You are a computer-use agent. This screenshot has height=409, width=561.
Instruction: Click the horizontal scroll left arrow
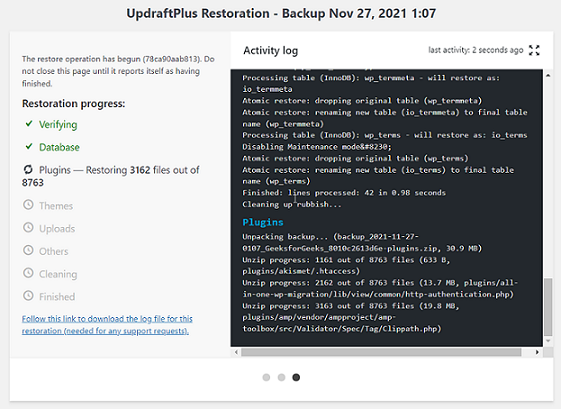point(236,352)
